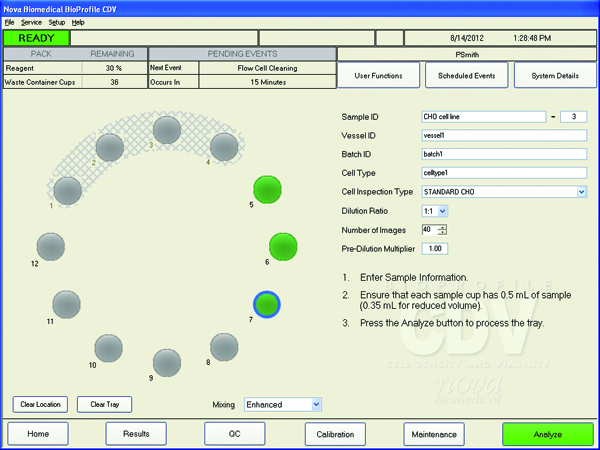
Task: Select sample cup position 9 on tray
Action: click(x=167, y=363)
